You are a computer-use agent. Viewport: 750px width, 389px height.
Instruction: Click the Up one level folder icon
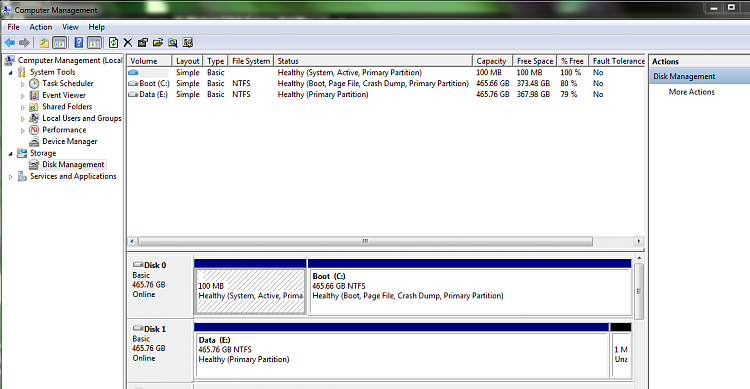point(44,43)
